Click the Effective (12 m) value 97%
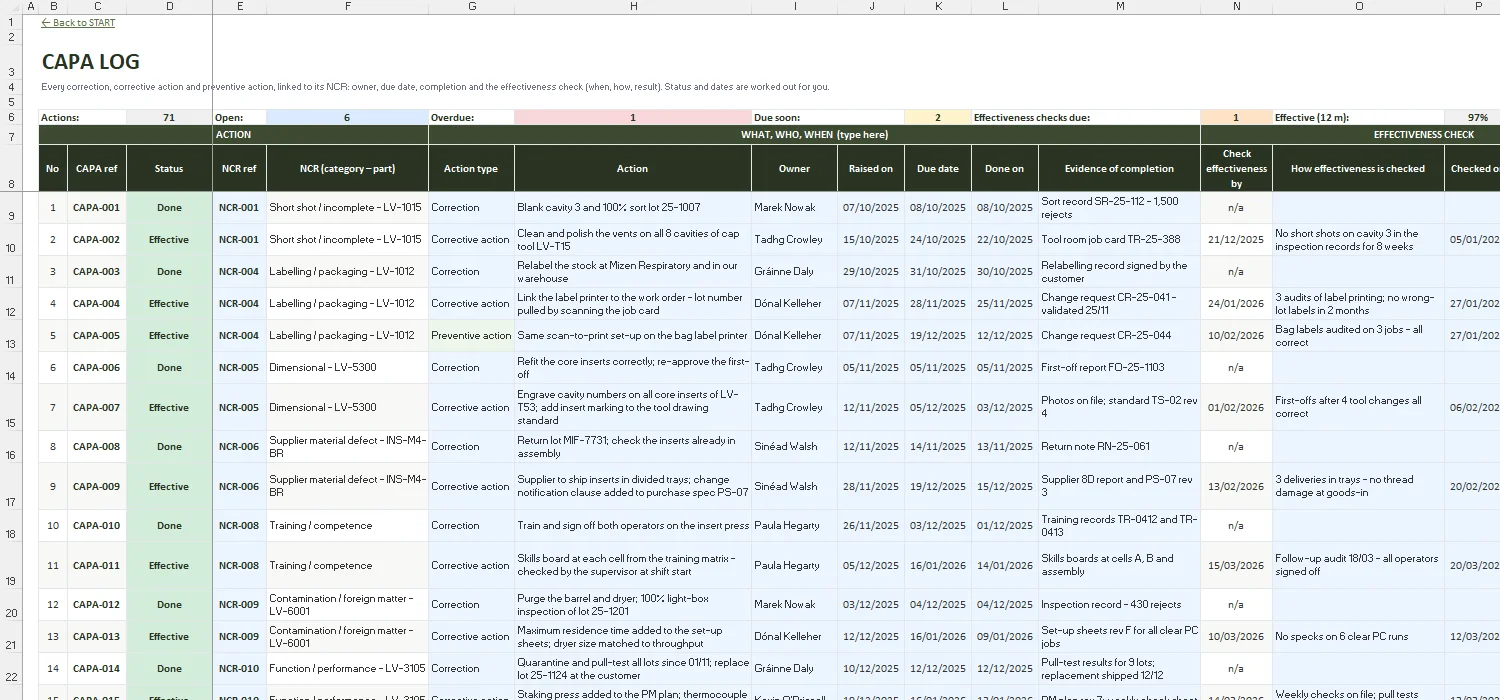1500x700 pixels. pyautogui.click(x=1478, y=117)
